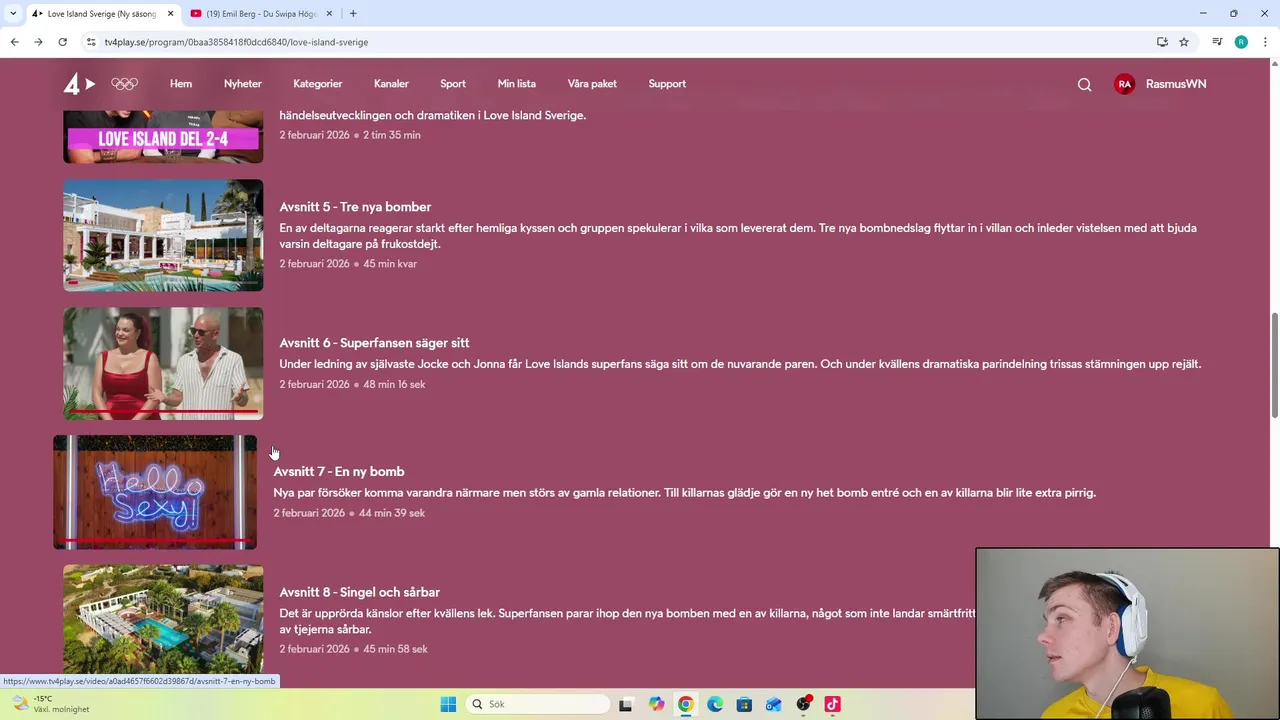Play Love Island Del 2-4 thumbnail
This screenshot has width=1280, height=720.
coord(163,137)
